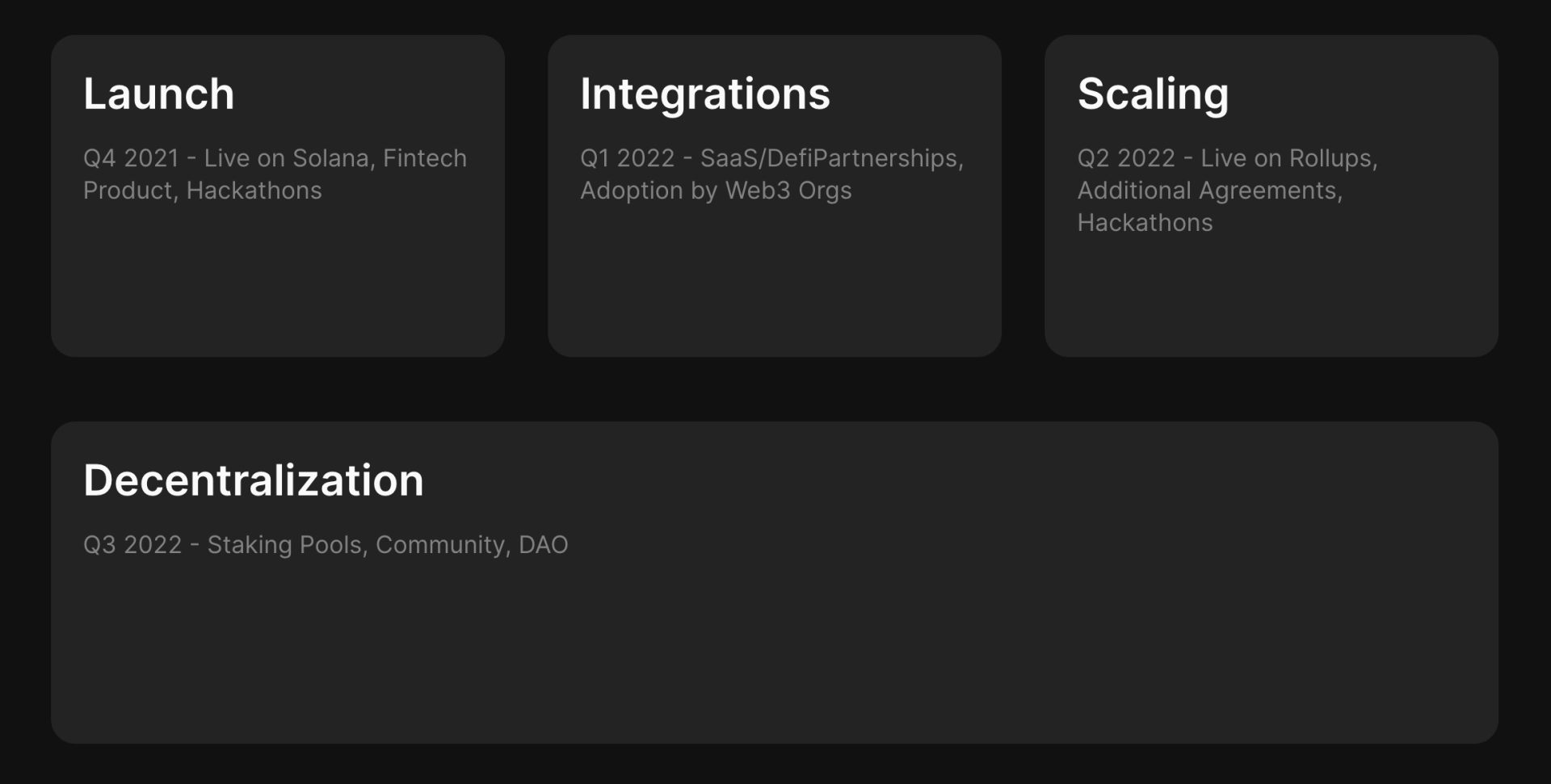Viewport: 1551px width, 784px height.
Task: Click the "Q3 2022" date text
Action: [132, 545]
